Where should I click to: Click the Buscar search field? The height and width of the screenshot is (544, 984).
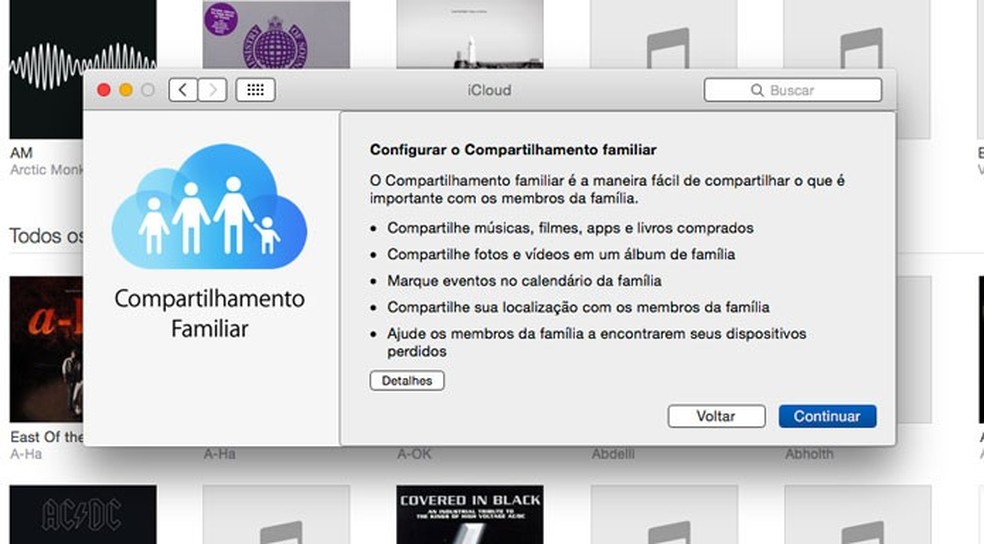click(793, 90)
